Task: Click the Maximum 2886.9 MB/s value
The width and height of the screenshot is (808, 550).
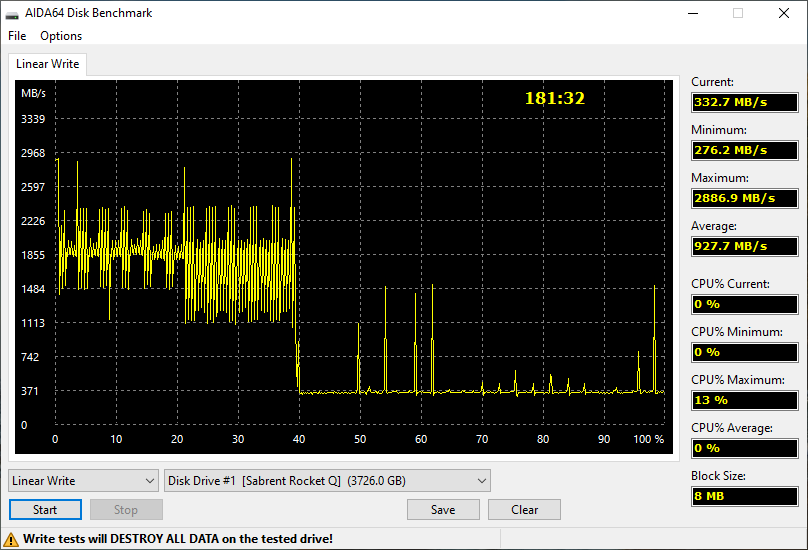Action: (745, 198)
